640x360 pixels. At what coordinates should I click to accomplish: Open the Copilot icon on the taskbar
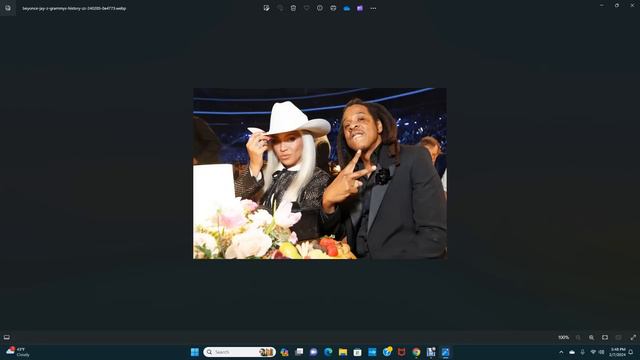coord(284,352)
